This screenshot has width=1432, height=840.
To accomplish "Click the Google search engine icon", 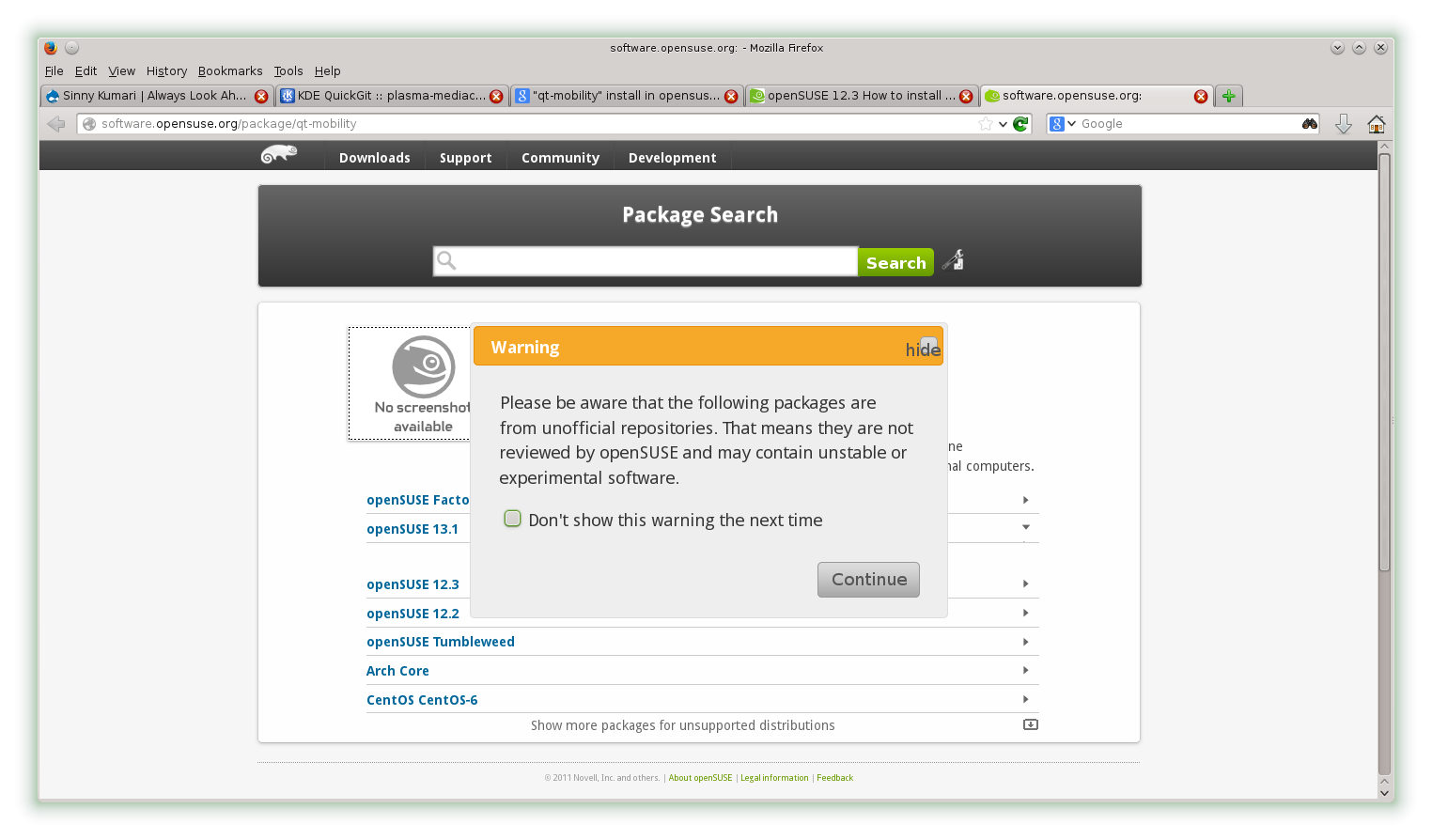I will [1057, 124].
